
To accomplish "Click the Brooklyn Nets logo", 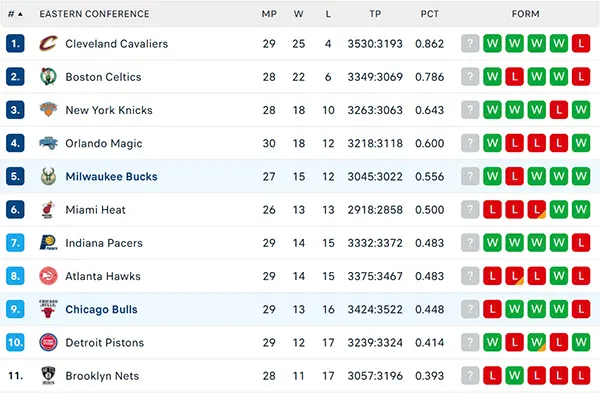I will (x=48, y=375).
